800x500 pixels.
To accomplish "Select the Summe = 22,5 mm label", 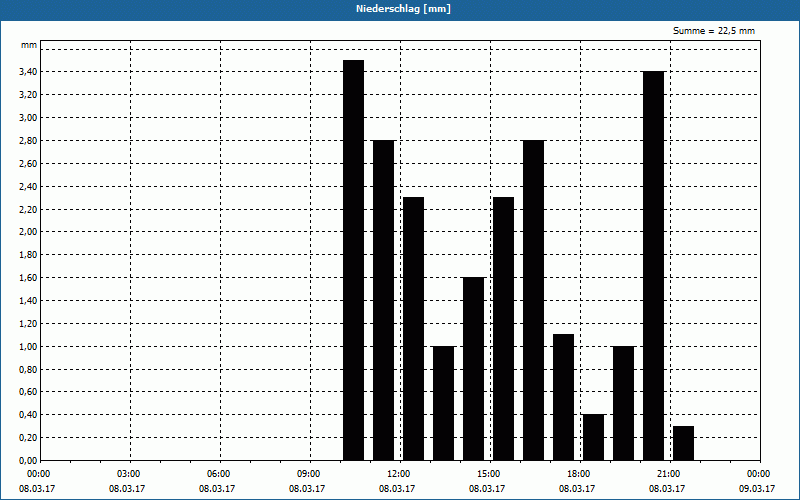I will [714, 31].
